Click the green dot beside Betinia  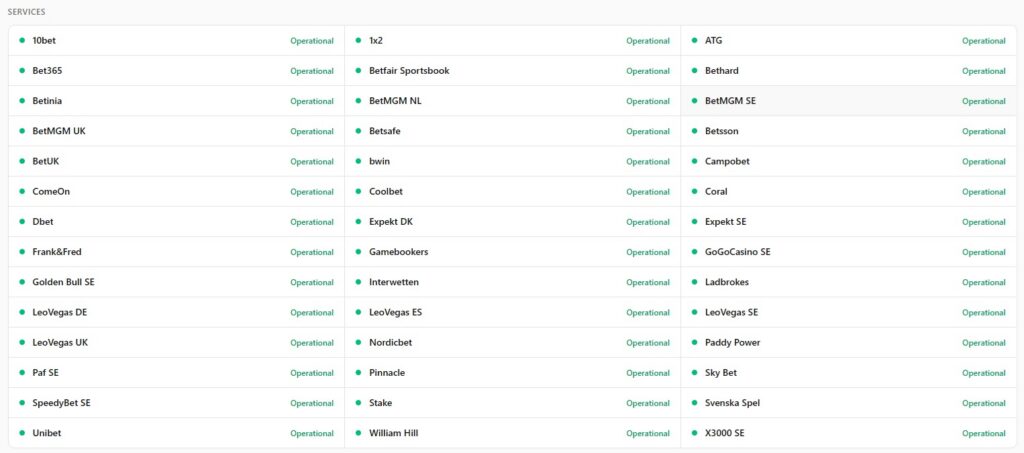pyautogui.click(x=22, y=101)
